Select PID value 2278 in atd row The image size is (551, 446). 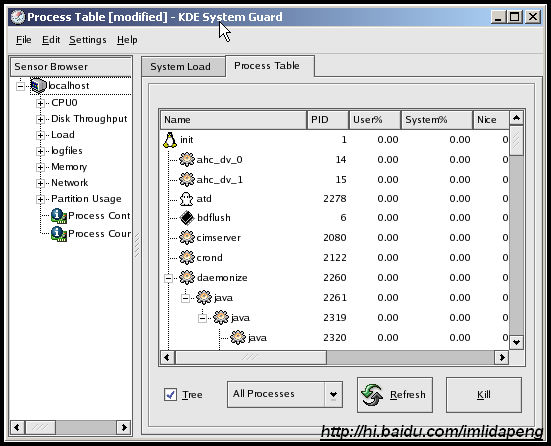[335, 199]
